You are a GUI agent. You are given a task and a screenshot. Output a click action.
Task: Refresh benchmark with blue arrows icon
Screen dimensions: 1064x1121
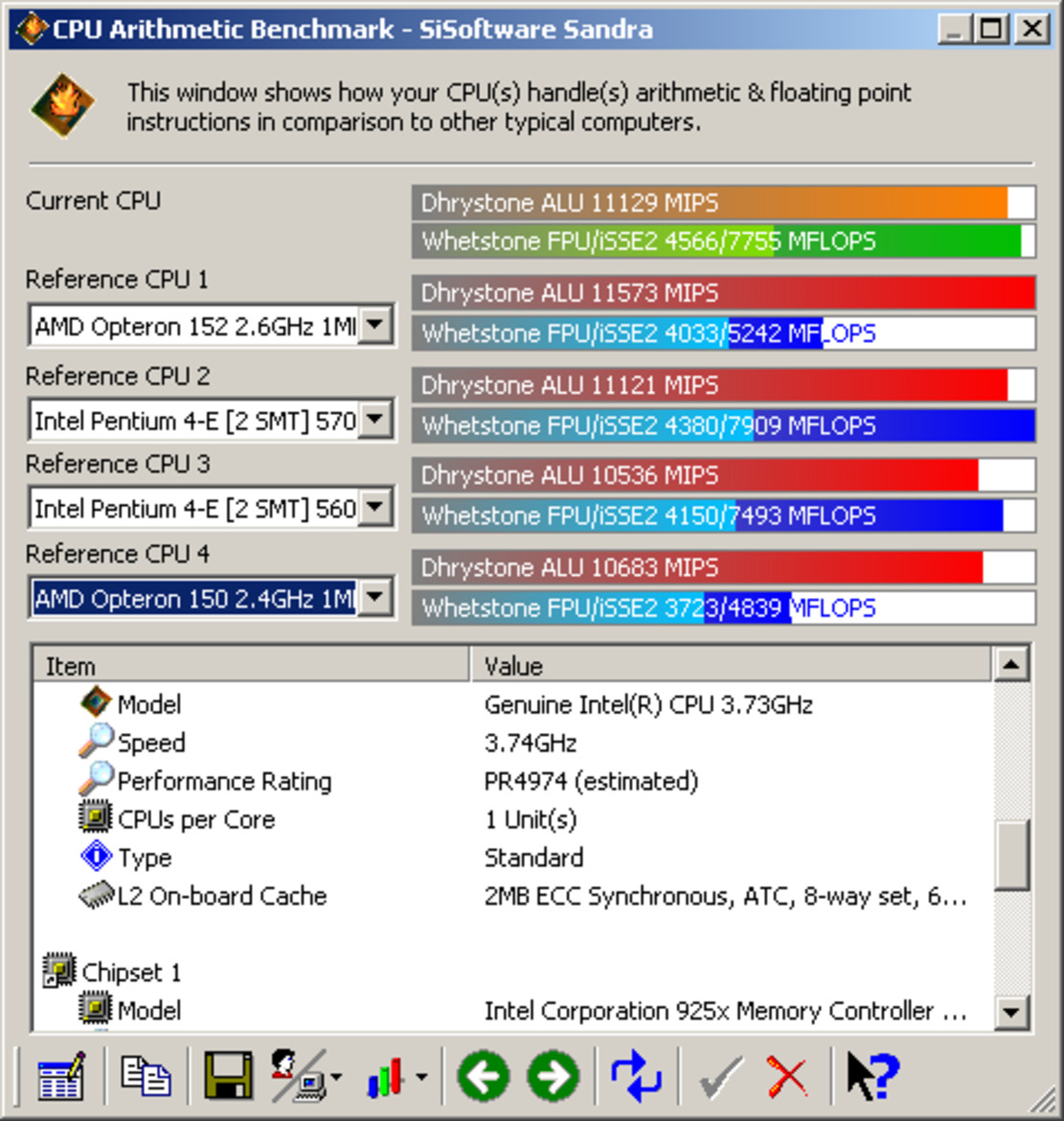point(636,1075)
